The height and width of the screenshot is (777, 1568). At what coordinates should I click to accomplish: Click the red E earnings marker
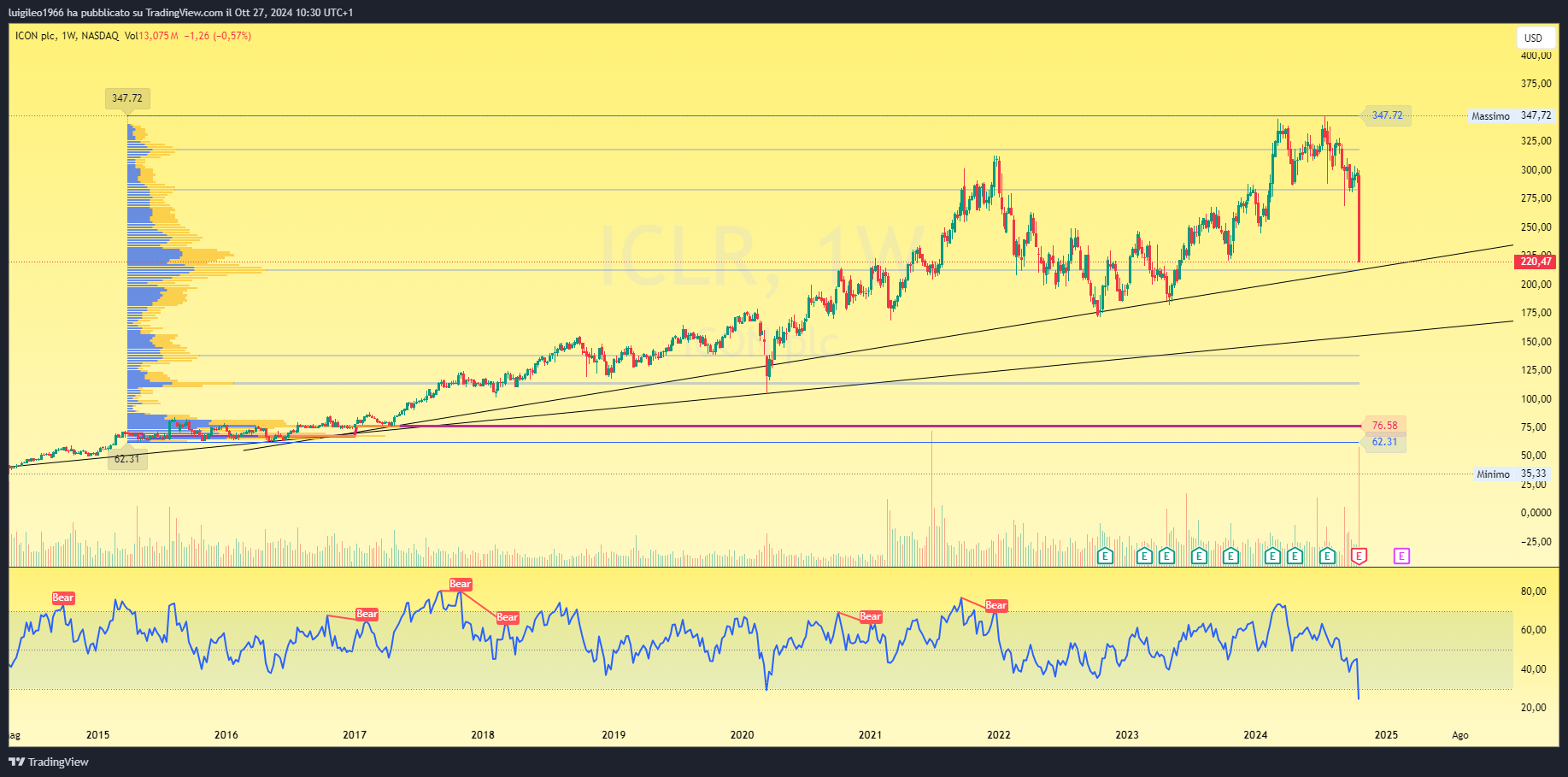tap(1359, 556)
